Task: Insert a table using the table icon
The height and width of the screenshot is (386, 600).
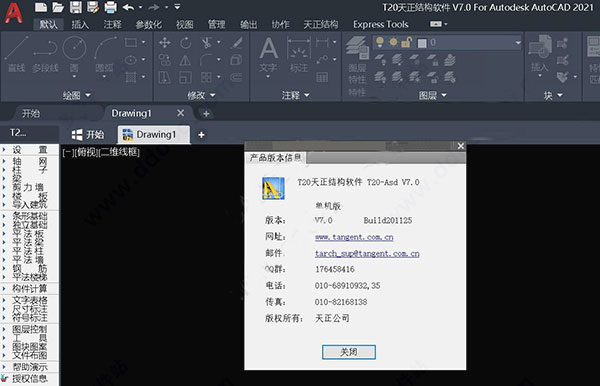Action: tap(322, 77)
